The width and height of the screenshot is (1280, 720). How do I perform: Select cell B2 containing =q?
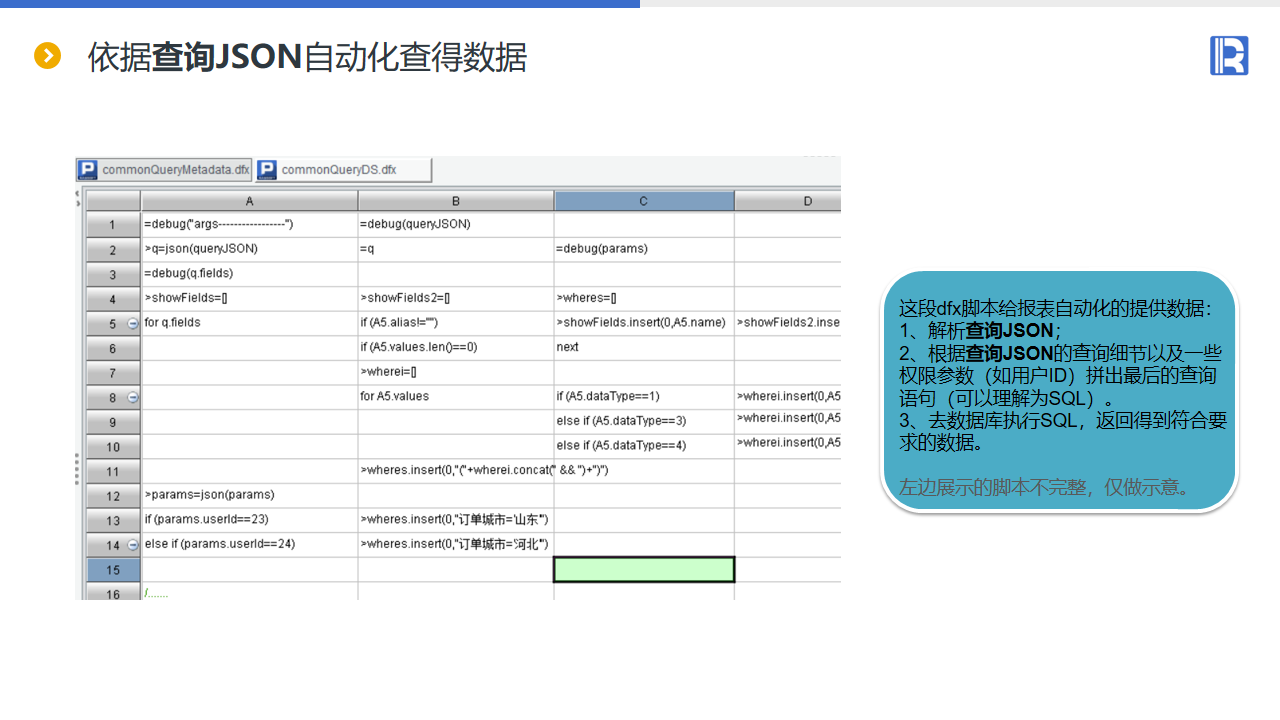[456, 249]
